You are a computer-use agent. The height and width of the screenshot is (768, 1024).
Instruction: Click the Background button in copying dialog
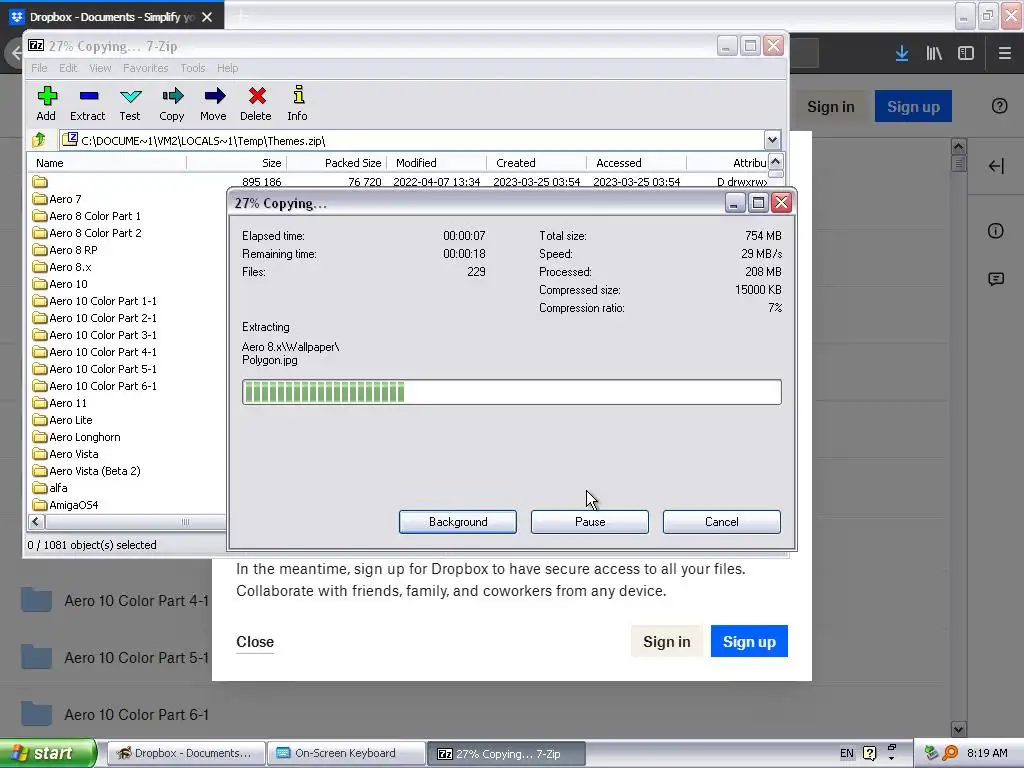click(458, 522)
